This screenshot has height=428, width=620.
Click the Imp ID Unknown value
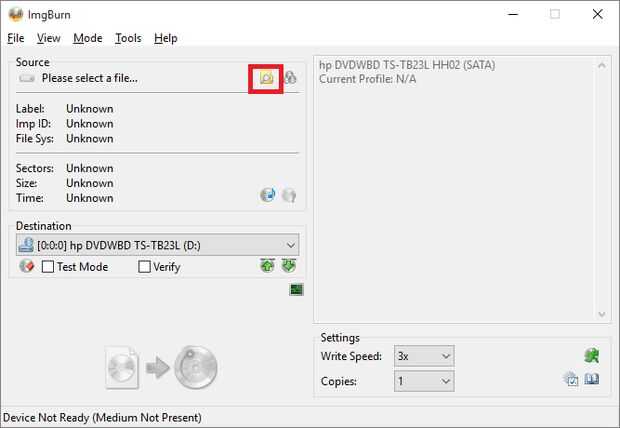(90, 124)
